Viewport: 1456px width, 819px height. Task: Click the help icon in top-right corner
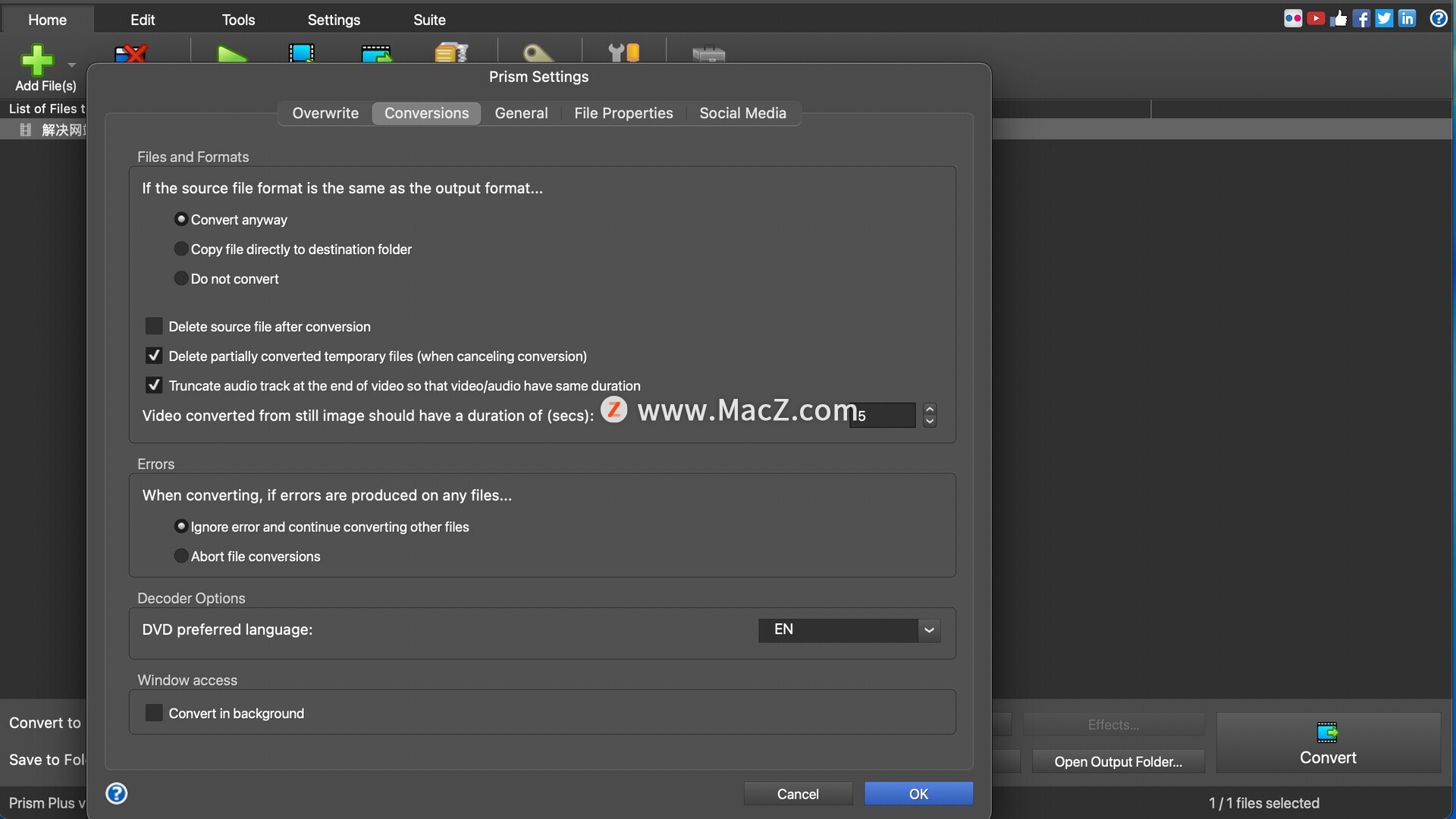(x=1439, y=19)
